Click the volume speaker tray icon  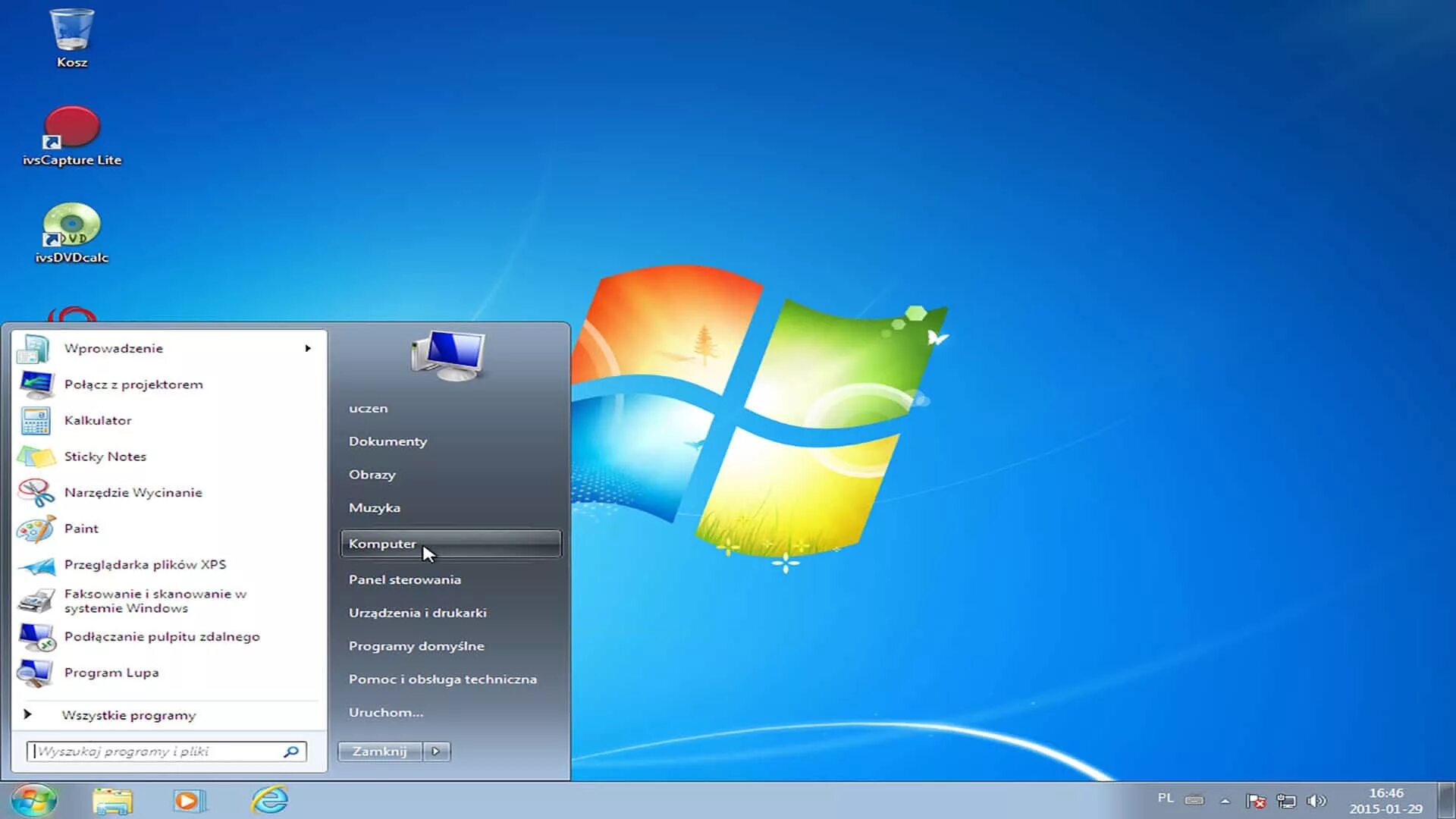coord(1317,801)
